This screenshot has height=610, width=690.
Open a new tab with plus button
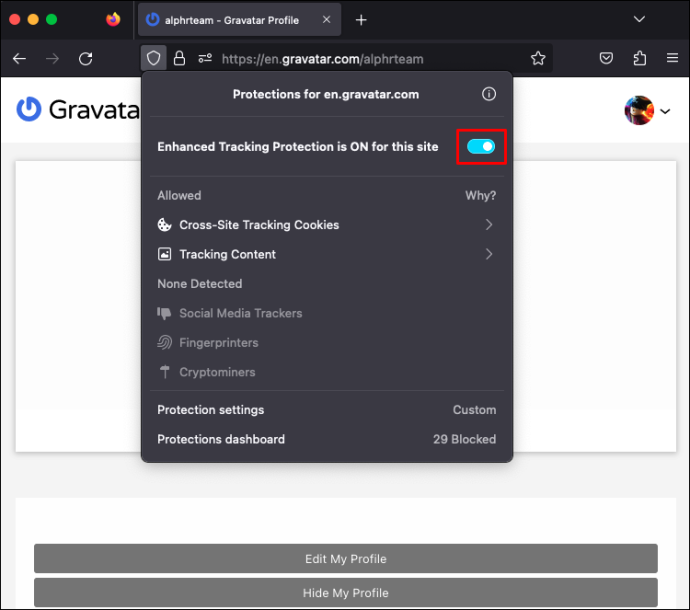361,20
